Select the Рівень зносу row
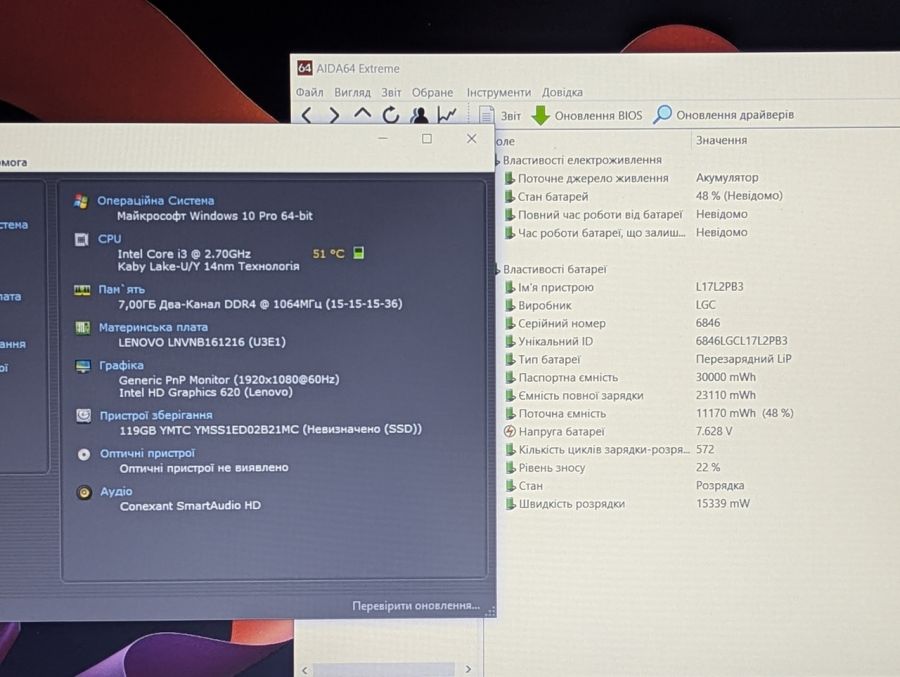This screenshot has width=900, height=677. 612,467
